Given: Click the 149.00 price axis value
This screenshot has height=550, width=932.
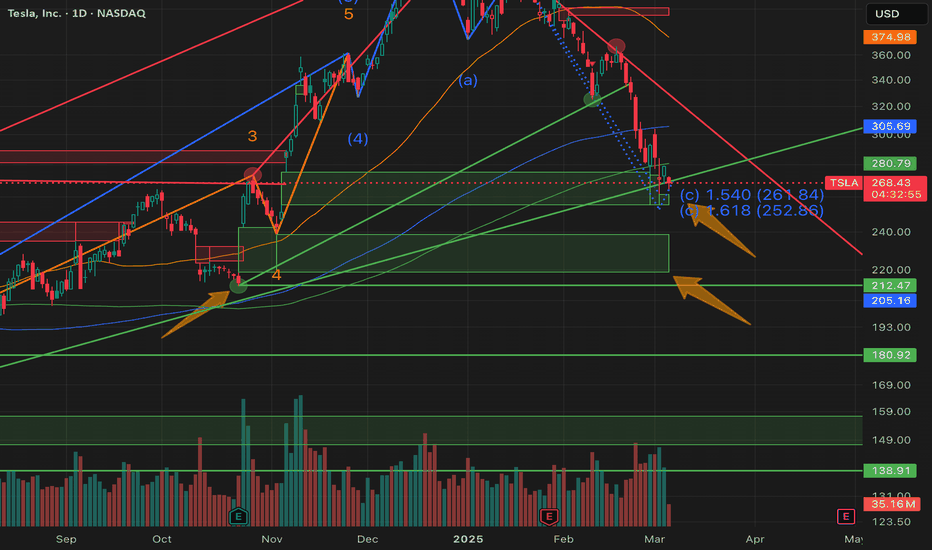Looking at the screenshot, I should (x=890, y=440).
